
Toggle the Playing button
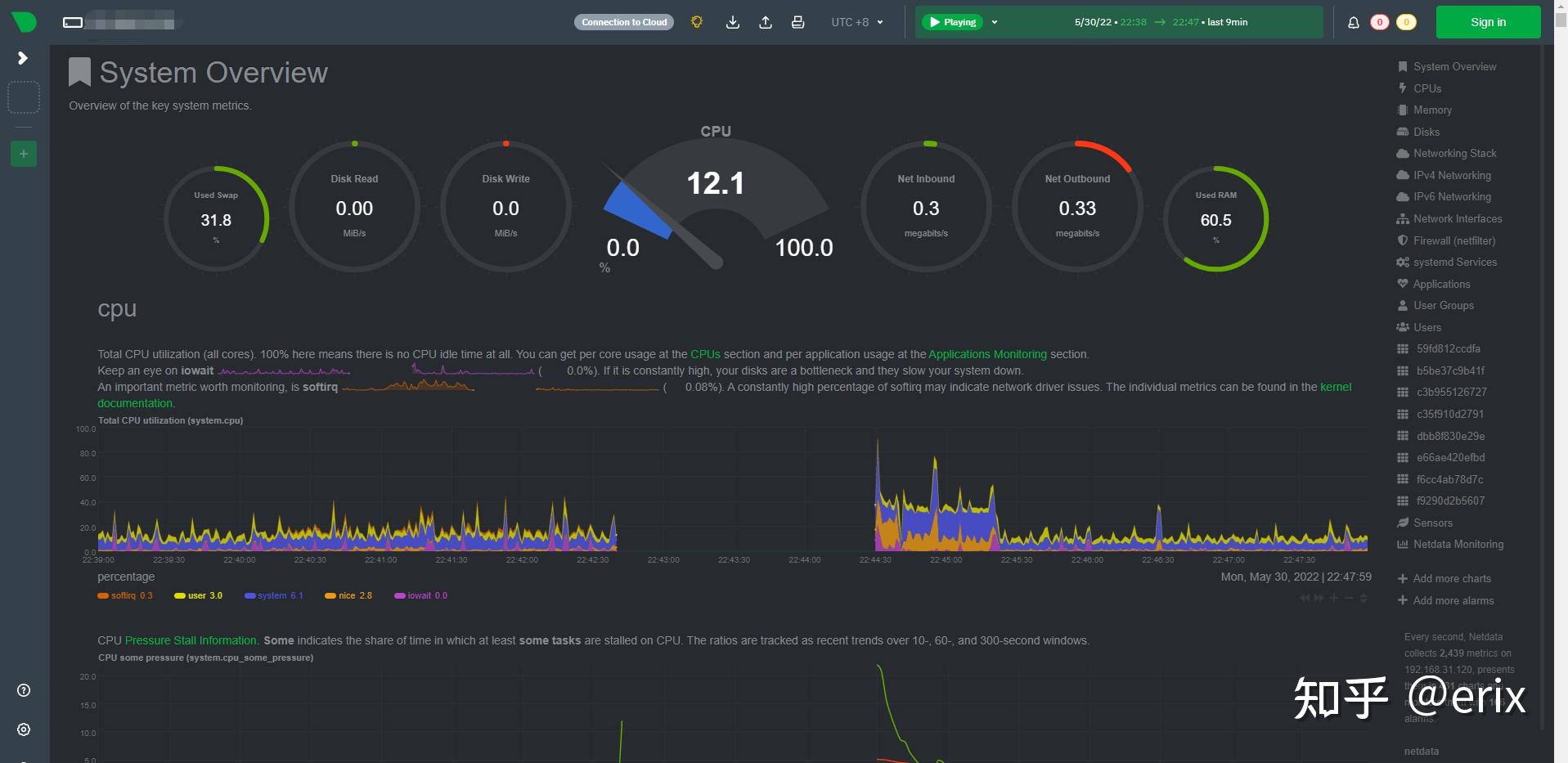[x=953, y=22]
